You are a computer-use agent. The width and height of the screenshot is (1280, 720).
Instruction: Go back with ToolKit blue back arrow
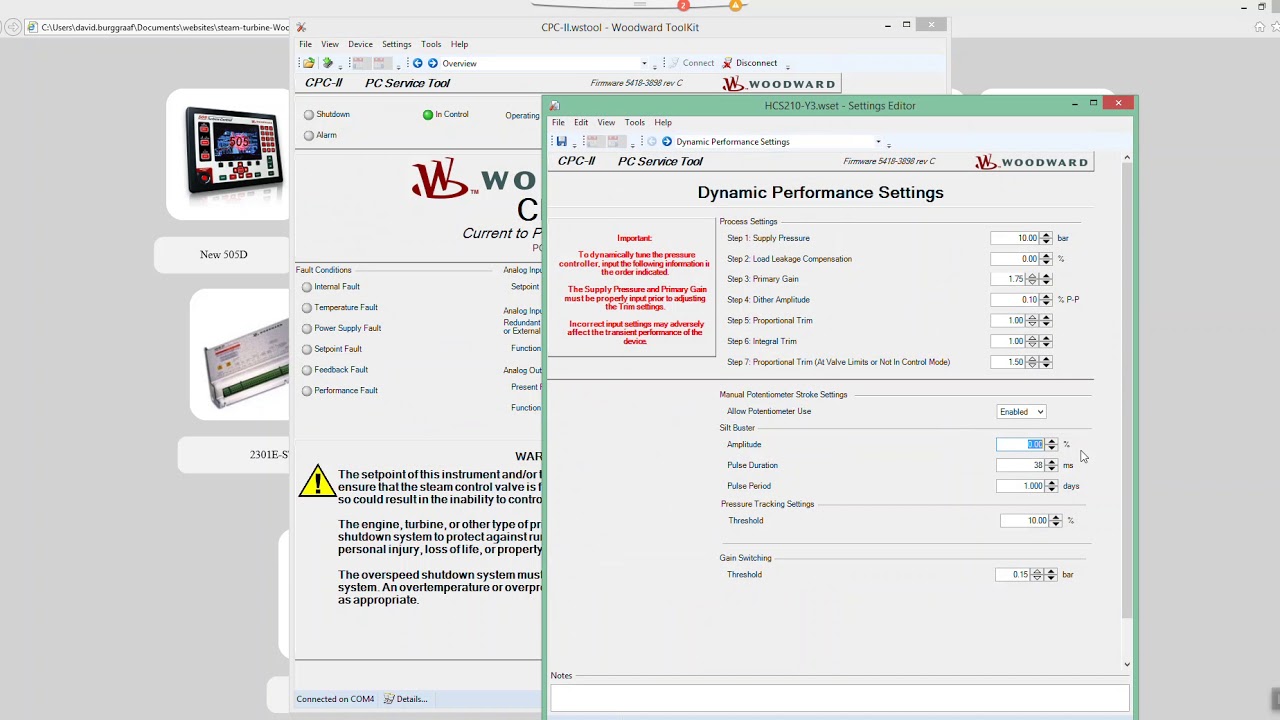[x=418, y=63]
